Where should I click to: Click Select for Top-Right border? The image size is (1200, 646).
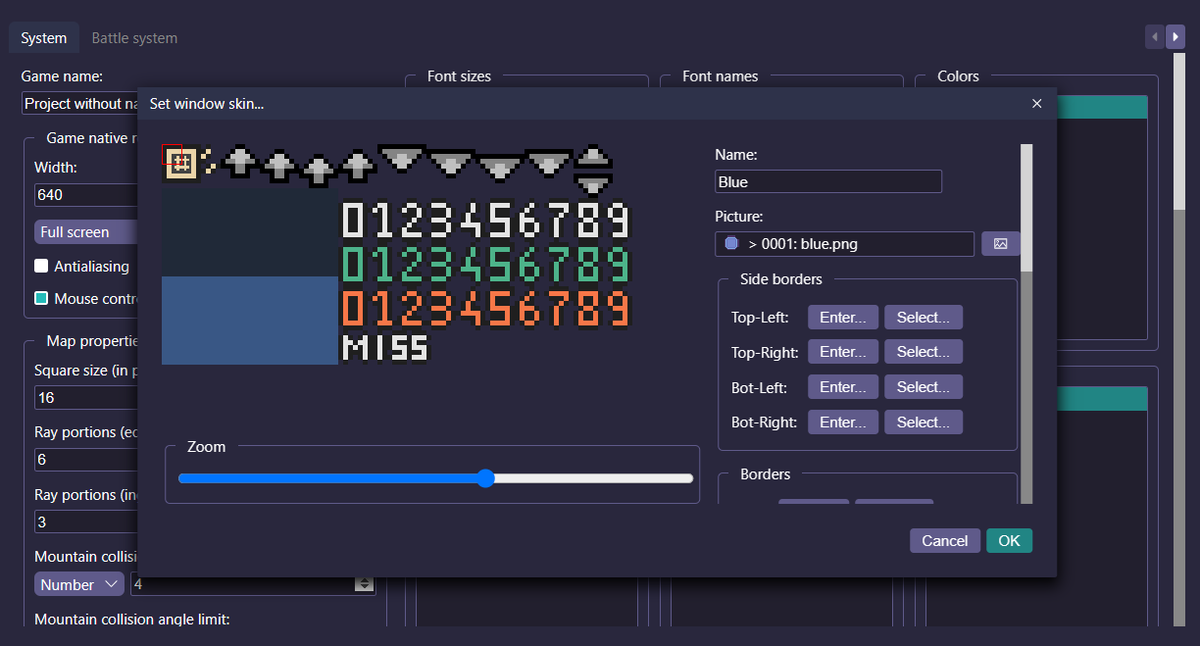pyautogui.click(x=923, y=352)
